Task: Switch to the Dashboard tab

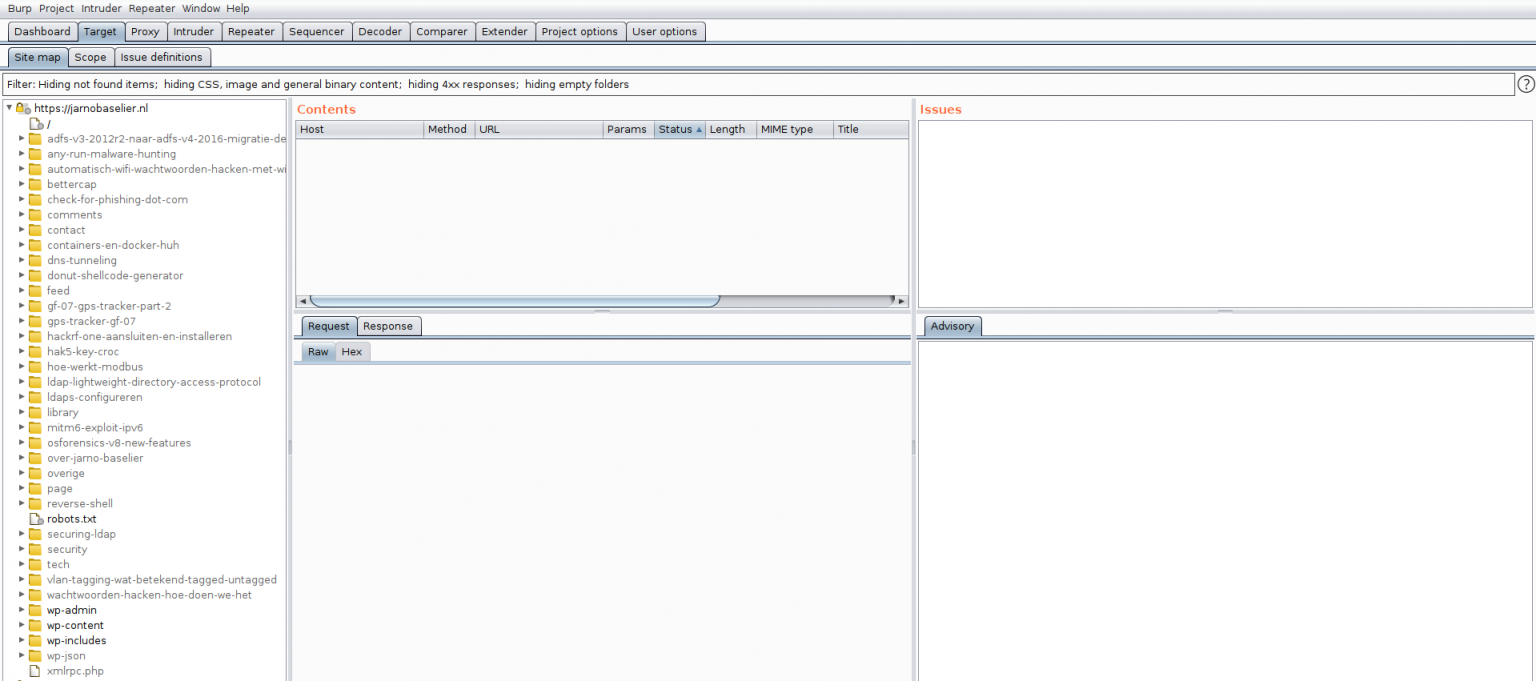Action: coord(43,32)
